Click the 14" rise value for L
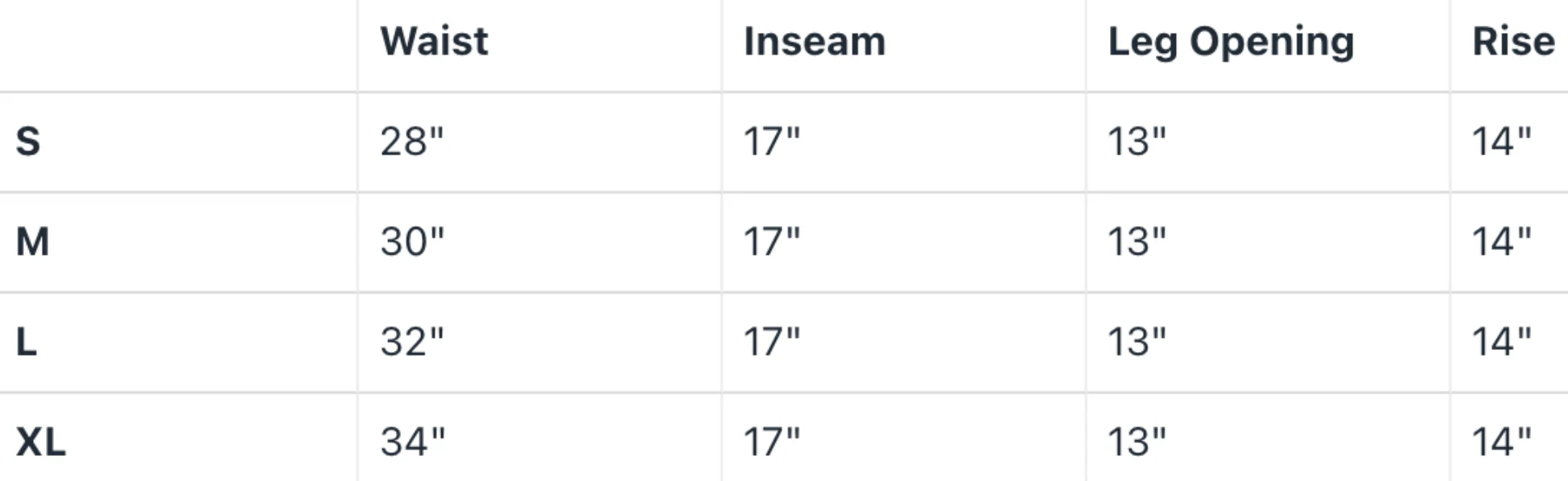This screenshot has height=481, width=1568. 1501,342
